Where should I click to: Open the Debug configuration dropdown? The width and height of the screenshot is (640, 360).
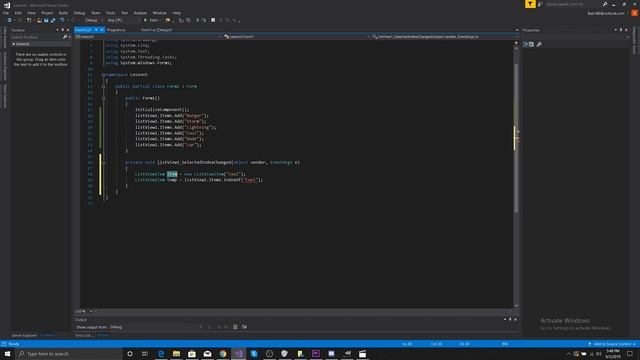[x=94, y=20]
